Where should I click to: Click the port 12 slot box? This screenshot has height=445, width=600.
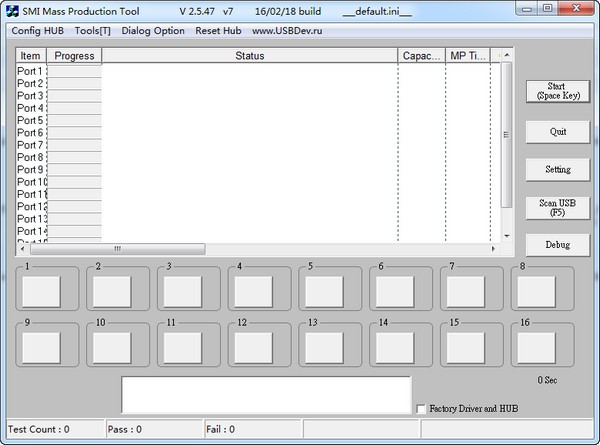[251, 348]
